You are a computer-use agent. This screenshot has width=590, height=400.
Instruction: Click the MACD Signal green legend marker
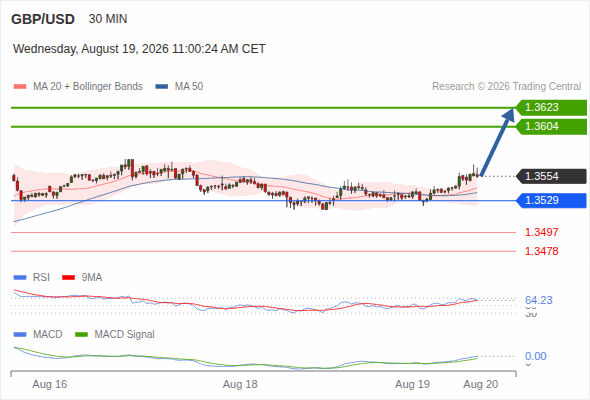[x=81, y=335]
